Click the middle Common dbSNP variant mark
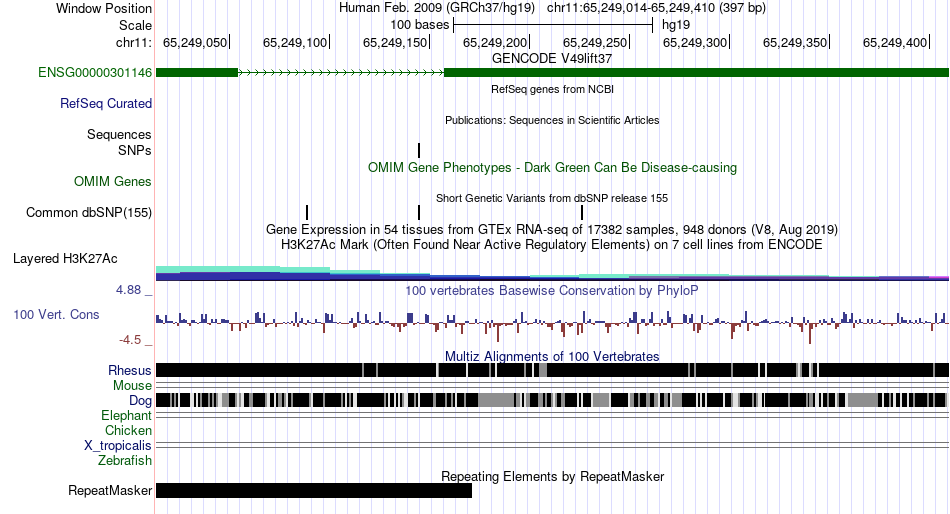This screenshot has height=514, width=950. [x=419, y=212]
